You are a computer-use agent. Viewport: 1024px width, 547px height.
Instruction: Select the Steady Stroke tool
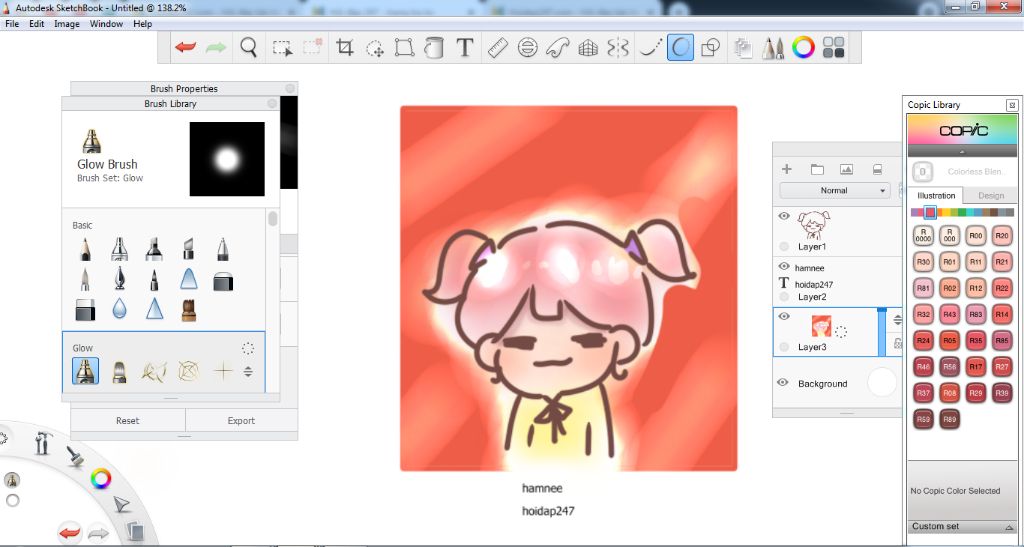[x=650, y=47]
